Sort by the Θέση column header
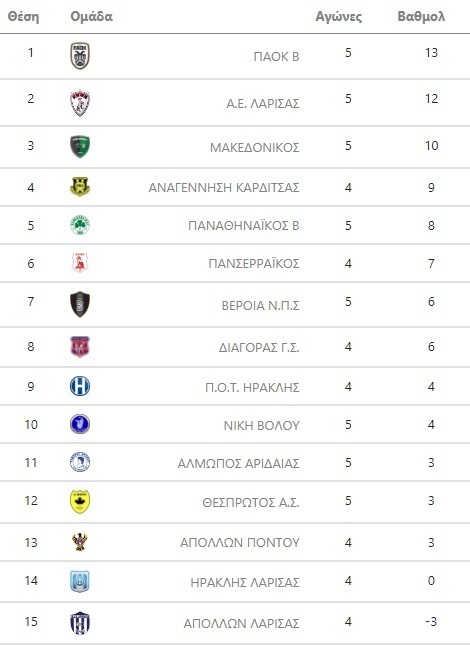This screenshot has width=470, height=646. [x=23, y=16]
